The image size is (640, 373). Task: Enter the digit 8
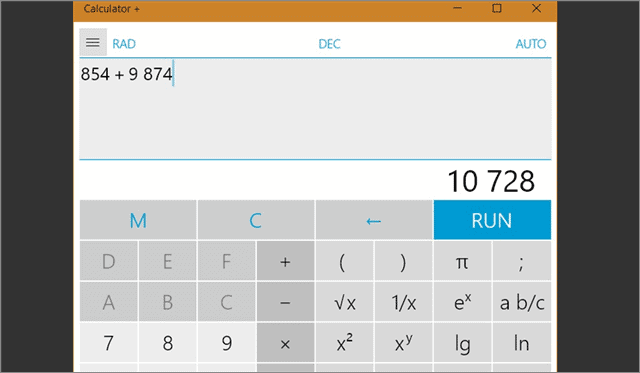tap(167, 343)
